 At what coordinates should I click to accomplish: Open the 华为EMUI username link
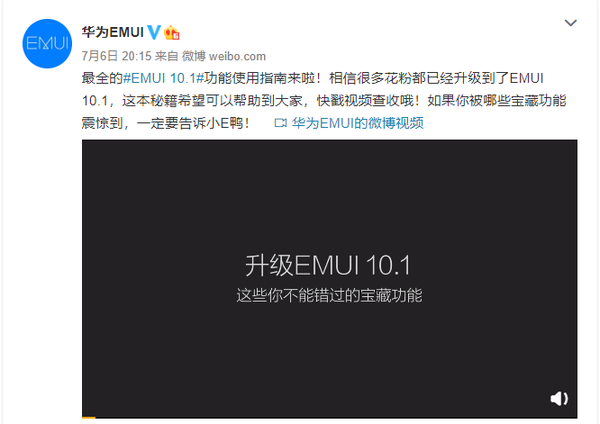[x=112, y=32]
